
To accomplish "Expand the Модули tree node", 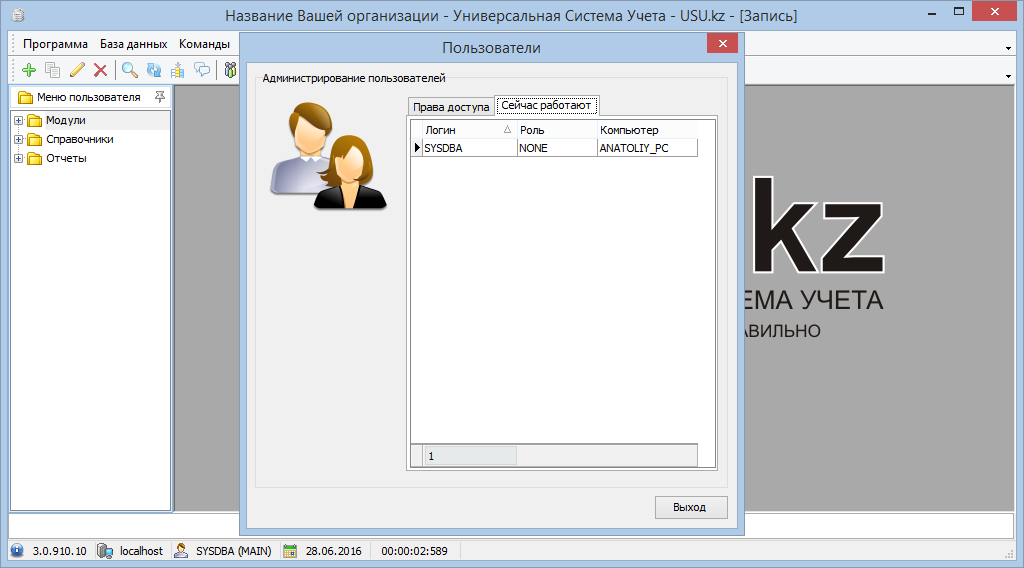I will (18, 121).
